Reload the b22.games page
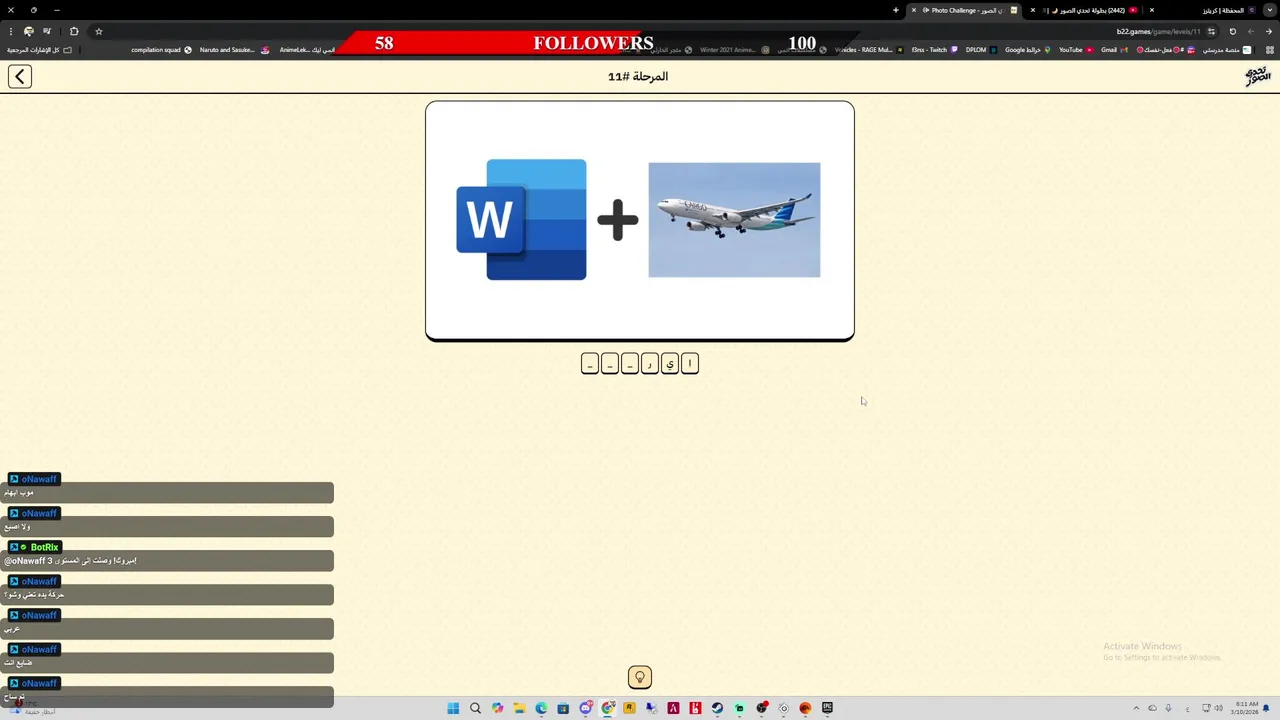This screenshot has height=720, width=1280. point(1232,31)
